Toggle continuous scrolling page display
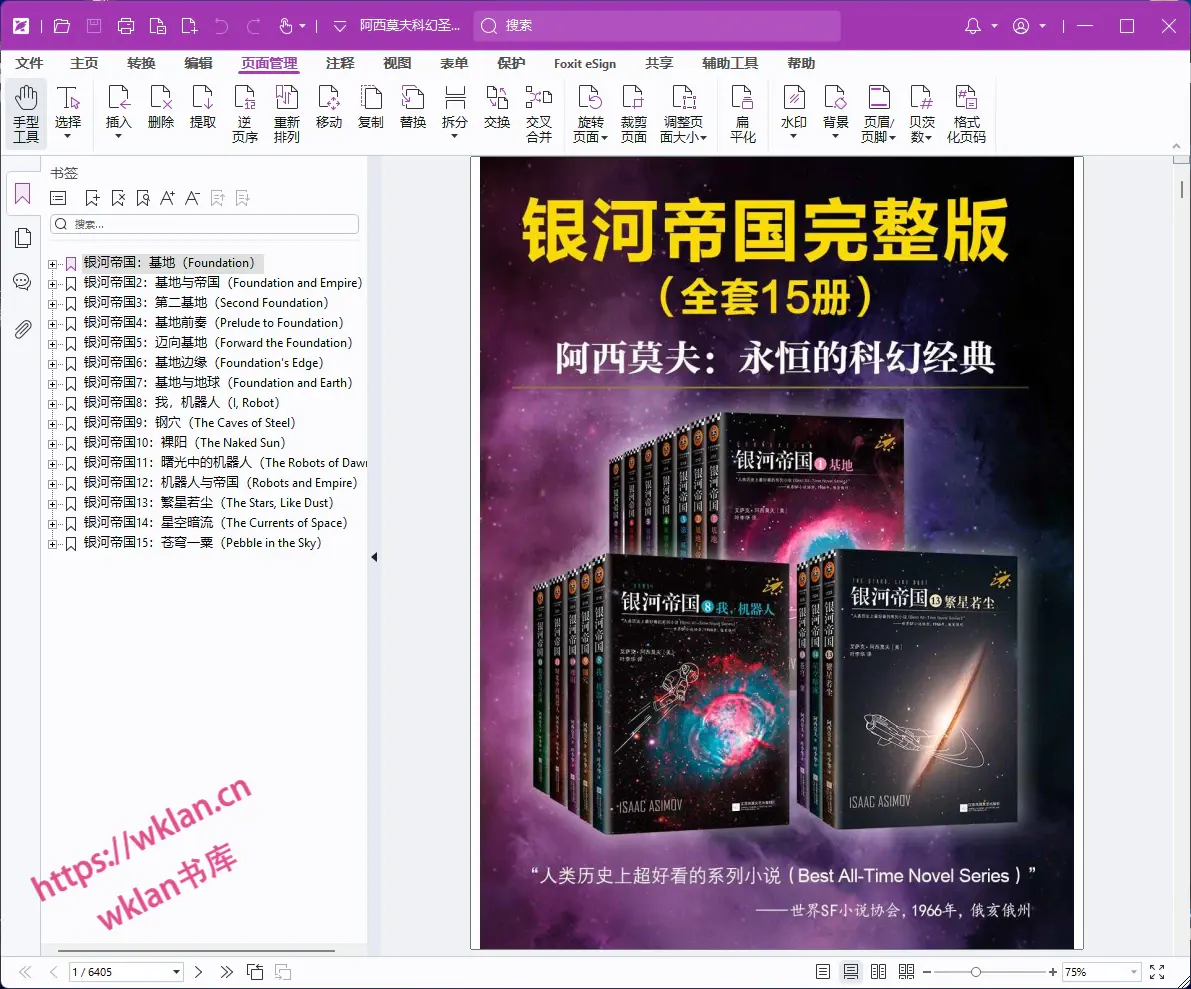This screenshot has height=989, width=1191. point(849,971)
